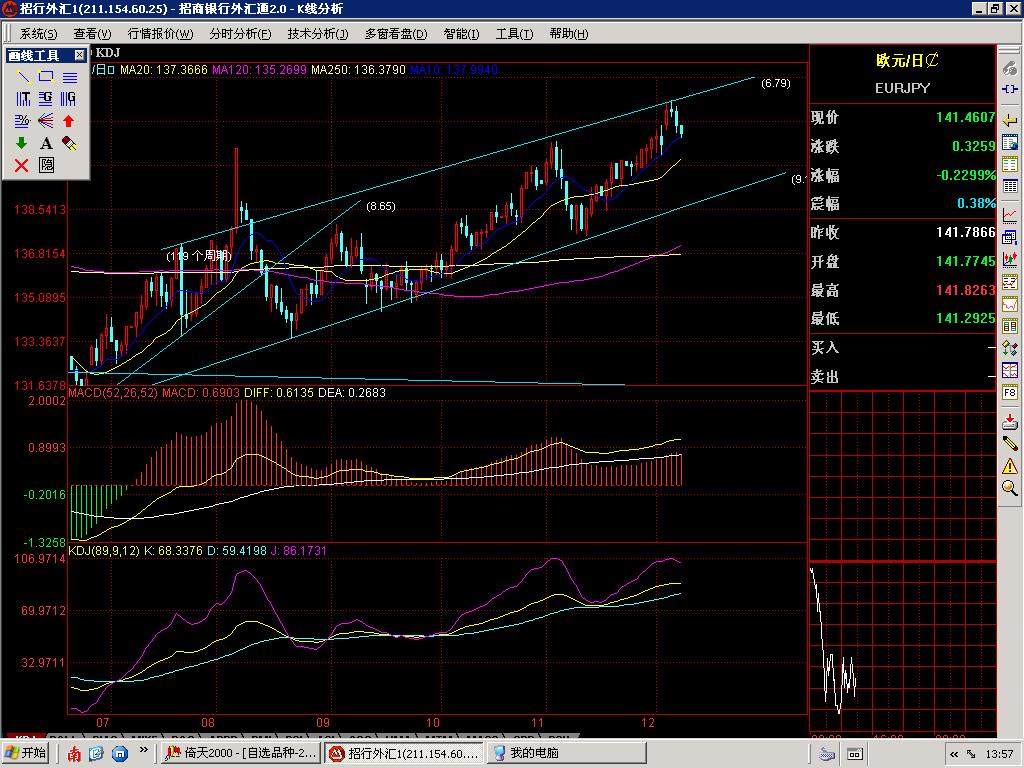Expand hidden system tray icons
The image size is (1024, 768).
pyautogui.click(x=953, y=754)
